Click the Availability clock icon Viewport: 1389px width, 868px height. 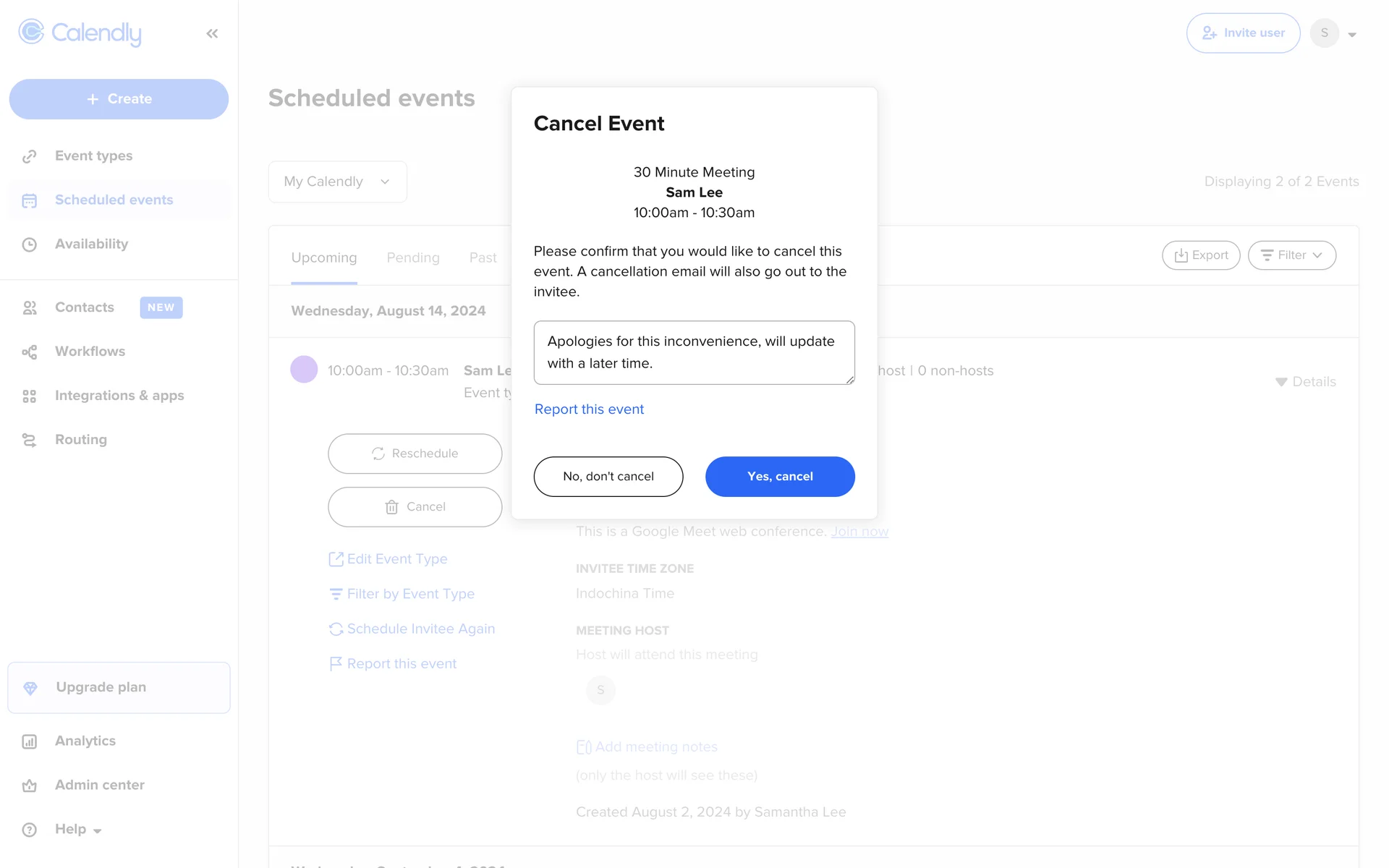click(x=30, y=244)
